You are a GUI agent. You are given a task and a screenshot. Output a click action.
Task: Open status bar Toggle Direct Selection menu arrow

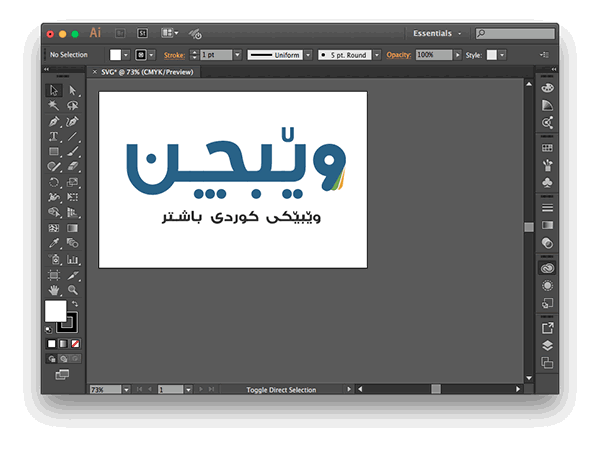349,389
